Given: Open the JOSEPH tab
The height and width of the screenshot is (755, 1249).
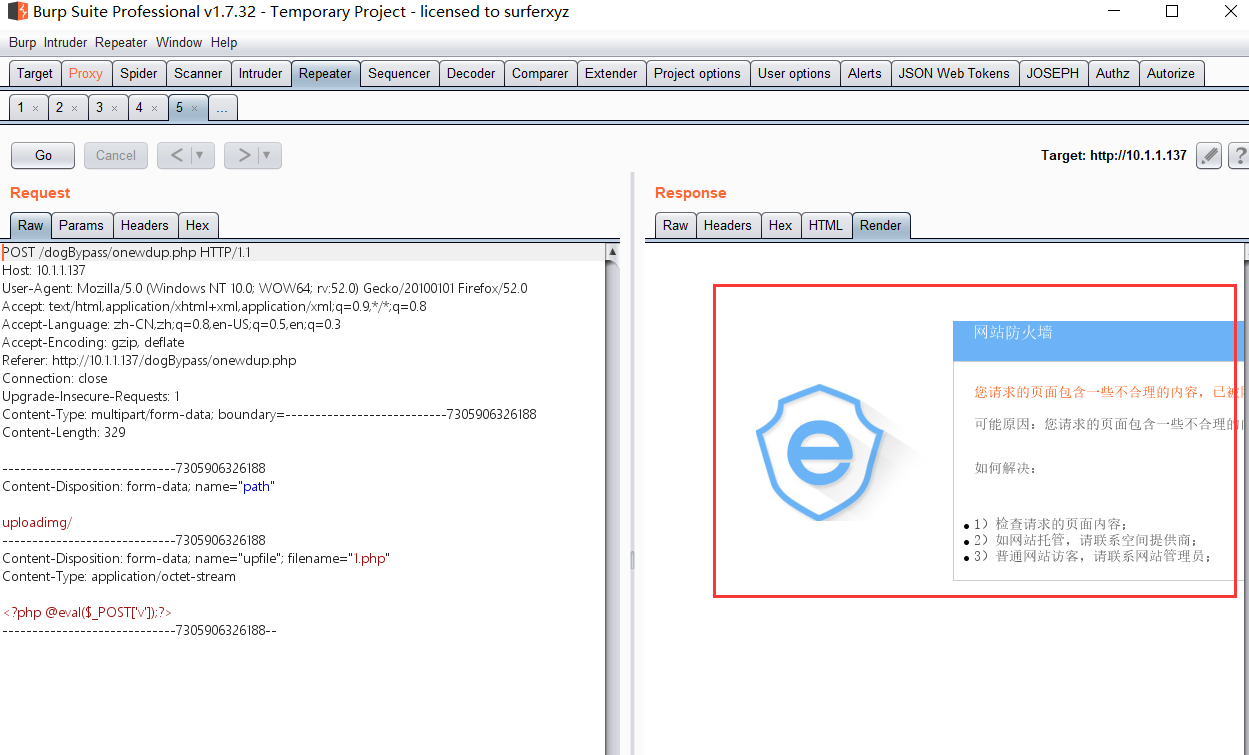Looking at the screenshot, I should coord(1053,73).
